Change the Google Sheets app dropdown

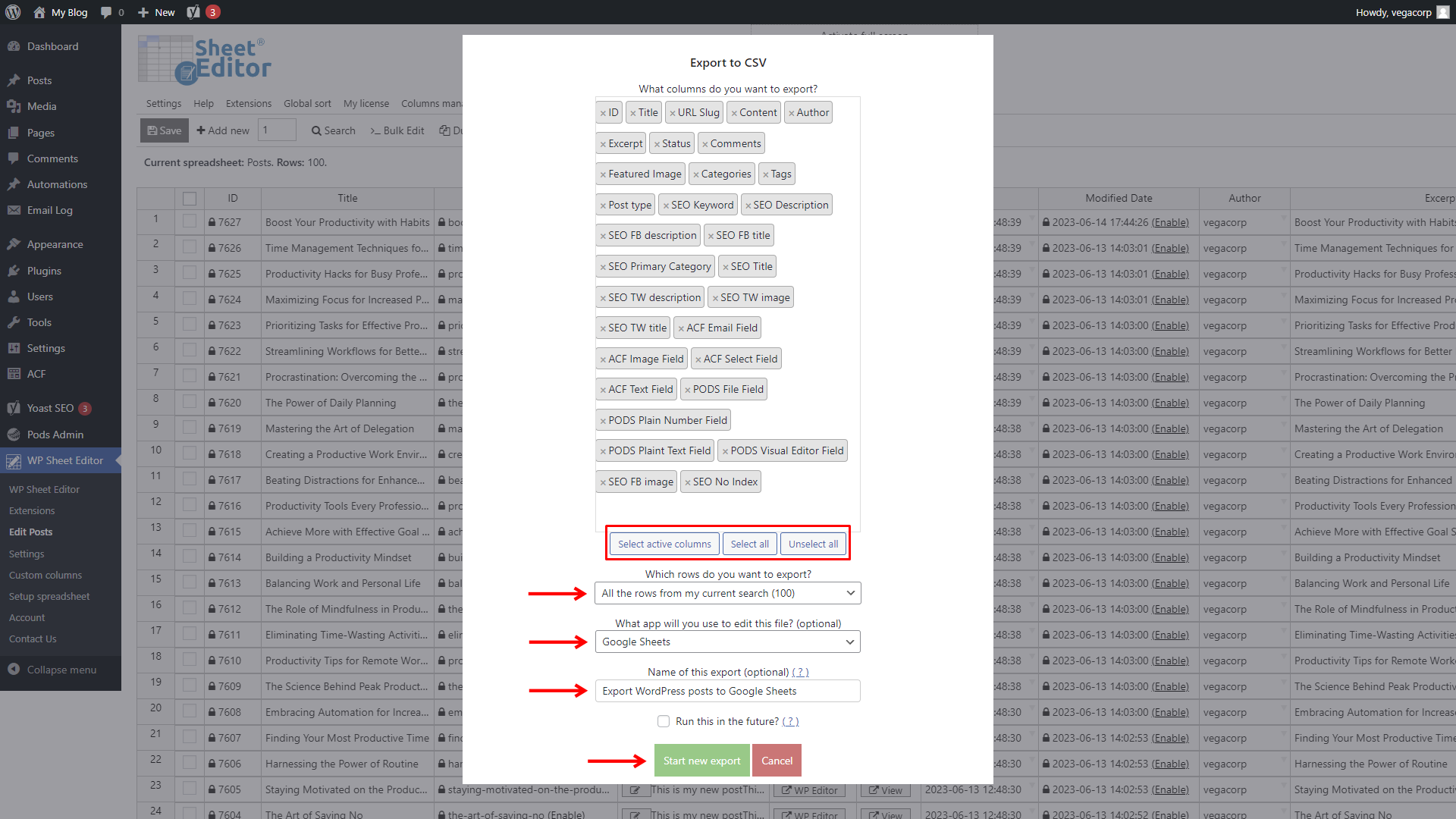[726, 642]
